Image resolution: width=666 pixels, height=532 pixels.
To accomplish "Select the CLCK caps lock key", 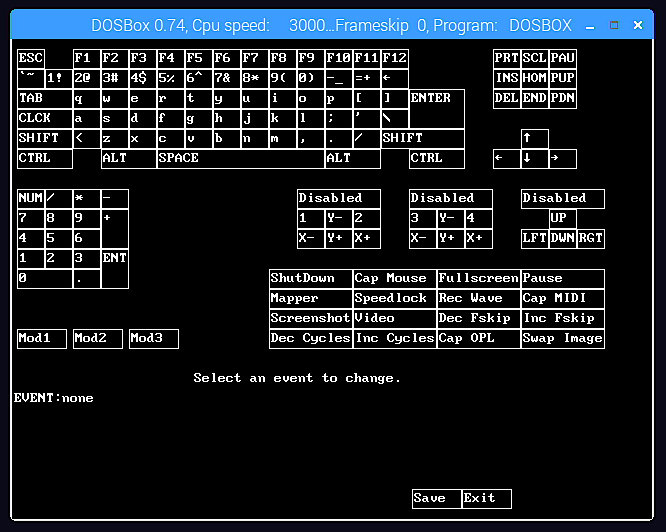I will tap(45, 118).
